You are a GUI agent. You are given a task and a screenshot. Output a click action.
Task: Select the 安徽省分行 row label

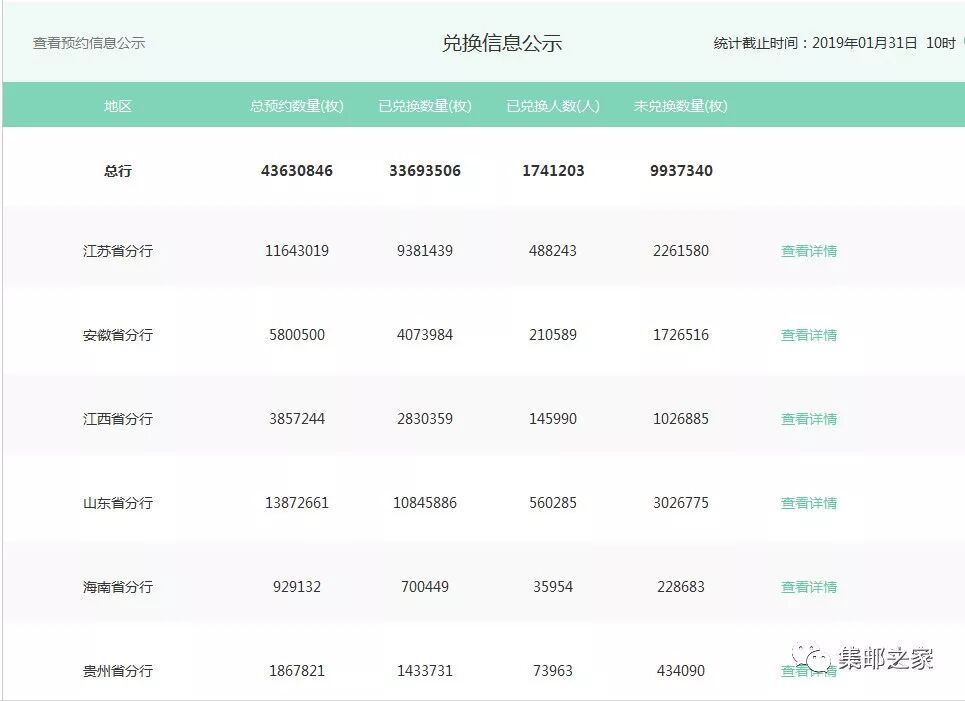click(x=118, y=335)
